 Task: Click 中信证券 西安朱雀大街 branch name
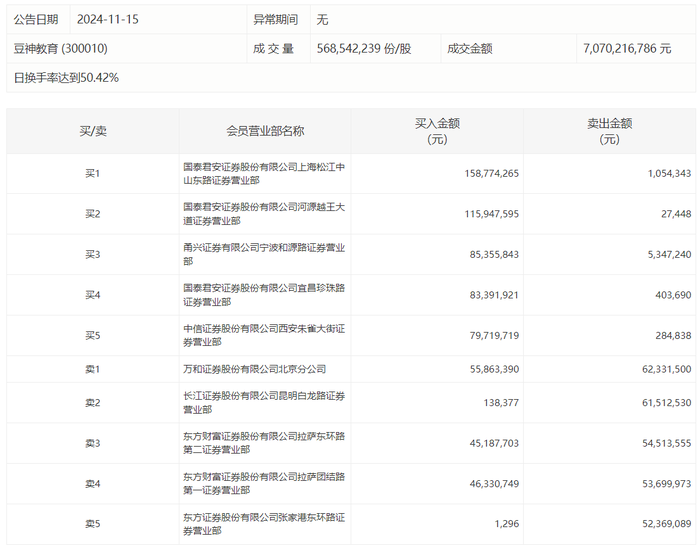pos(264,335)
